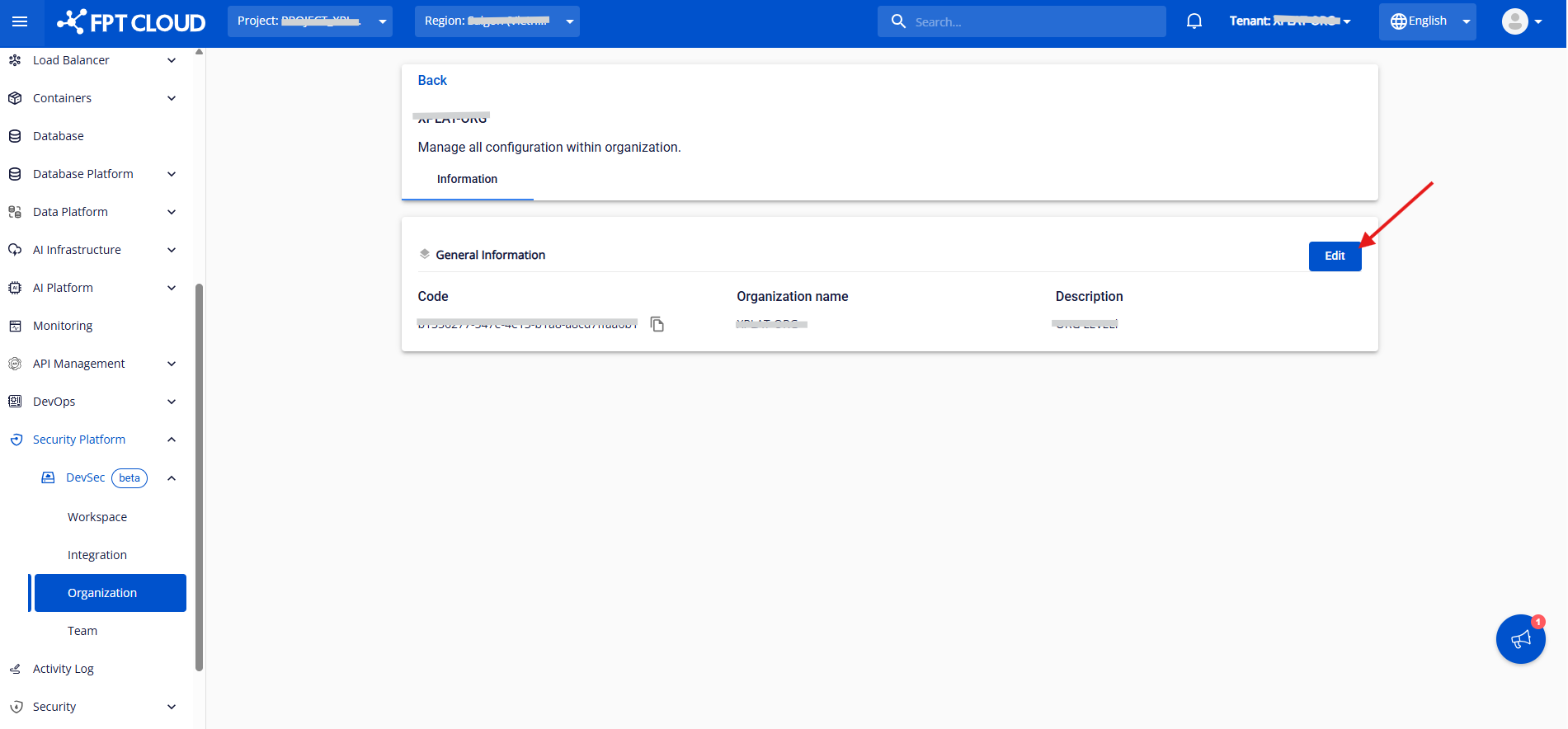Open the Project selector dropdown
The image size is (1568, 729).
(x=309, y=21)
